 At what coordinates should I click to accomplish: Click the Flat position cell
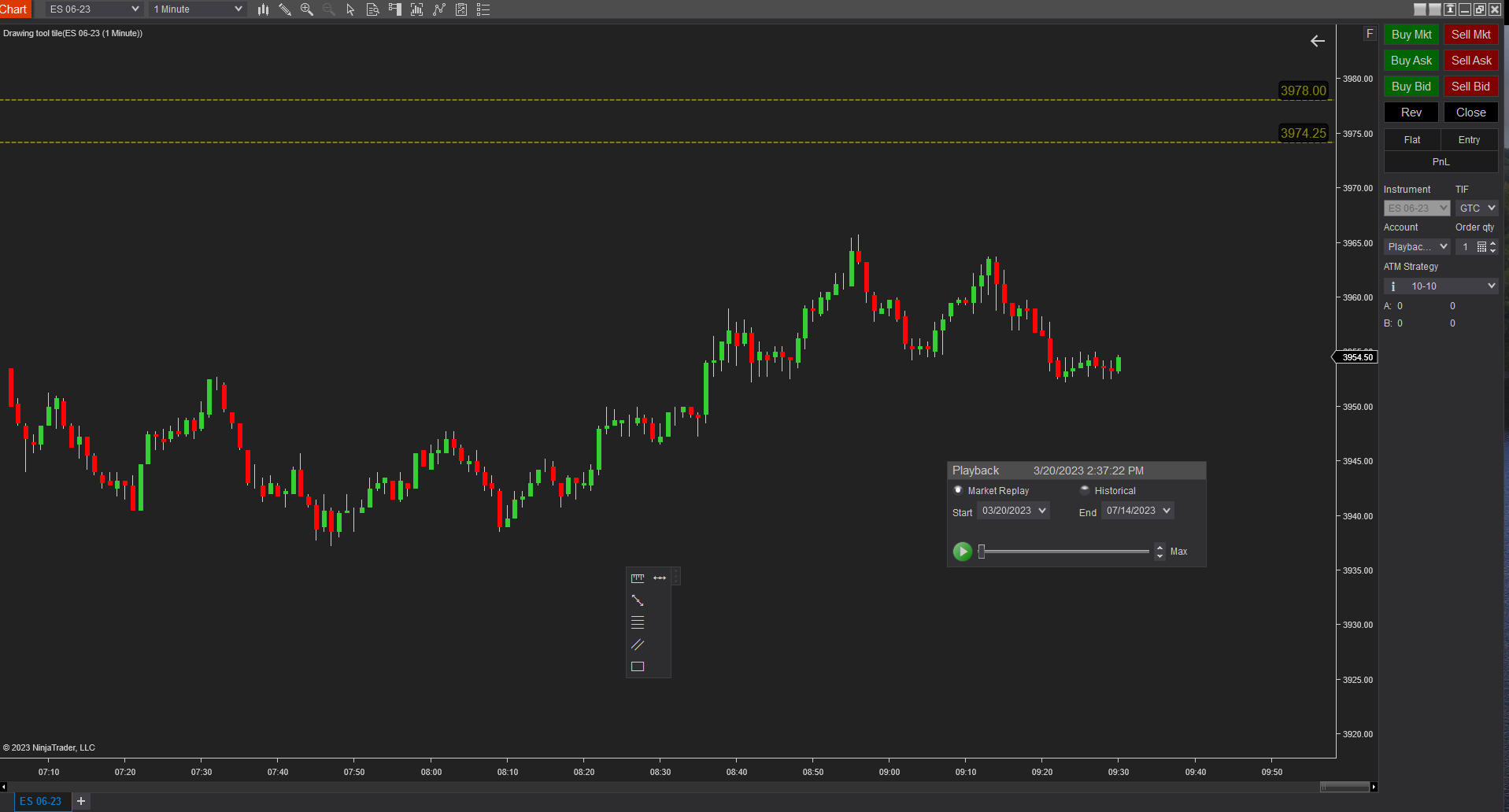coord(1412,140)
